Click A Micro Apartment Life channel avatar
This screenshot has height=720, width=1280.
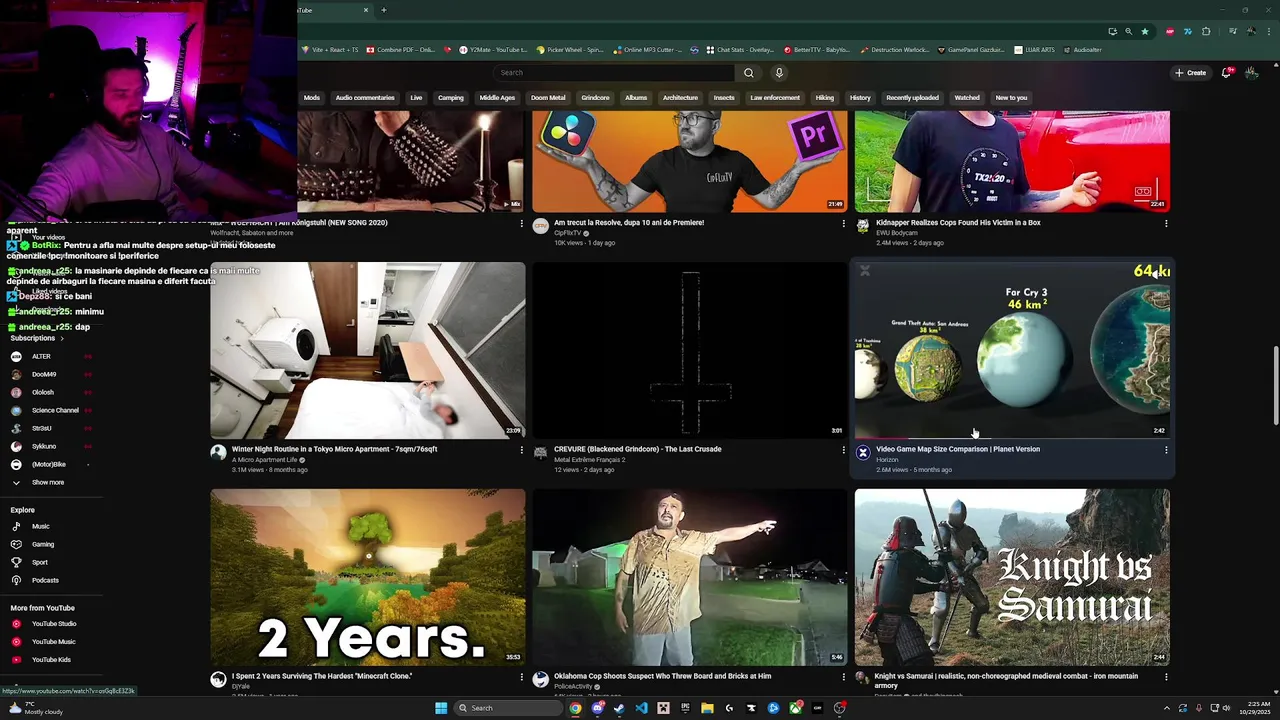[x=218, y=453]
